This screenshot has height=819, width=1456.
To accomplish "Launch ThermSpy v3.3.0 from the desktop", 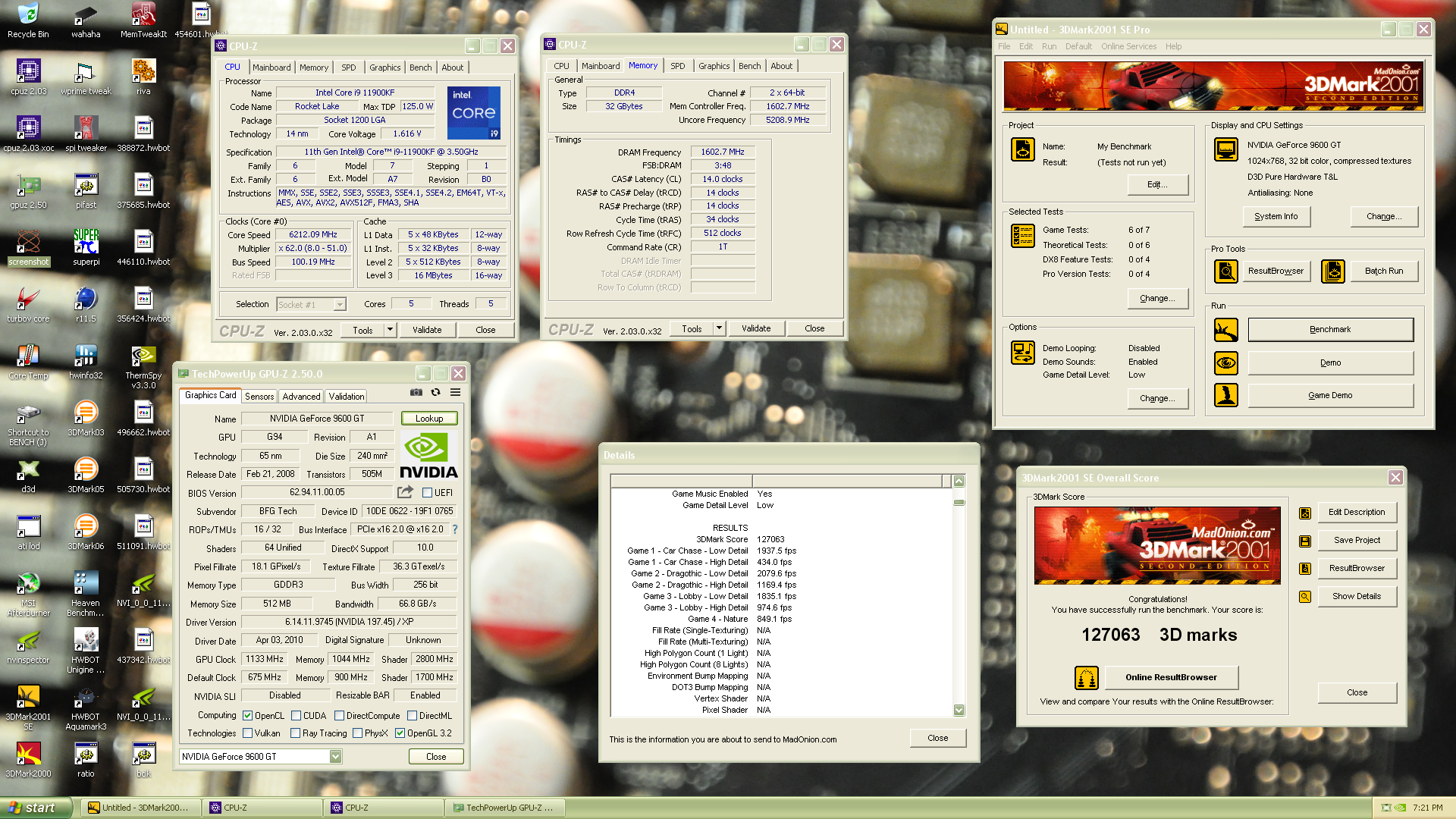I will (143, 367).
